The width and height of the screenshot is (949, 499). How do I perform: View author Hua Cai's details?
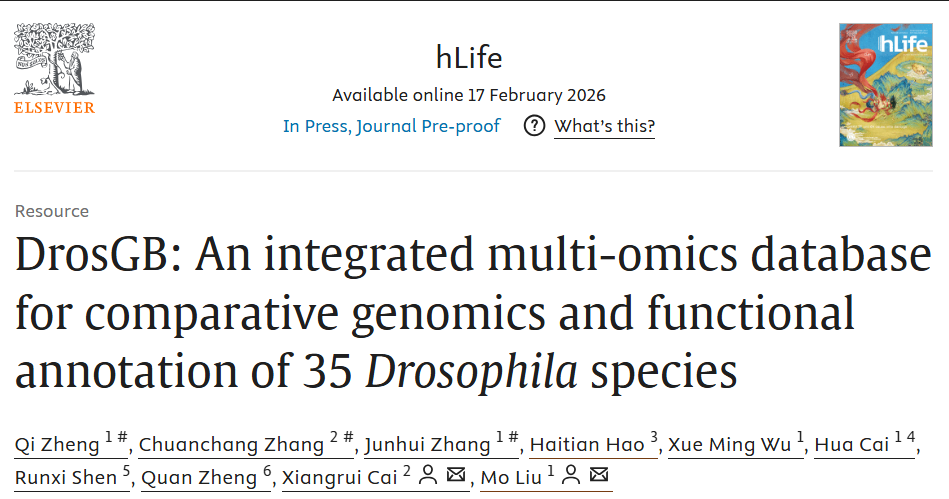(x=850, y=445)
